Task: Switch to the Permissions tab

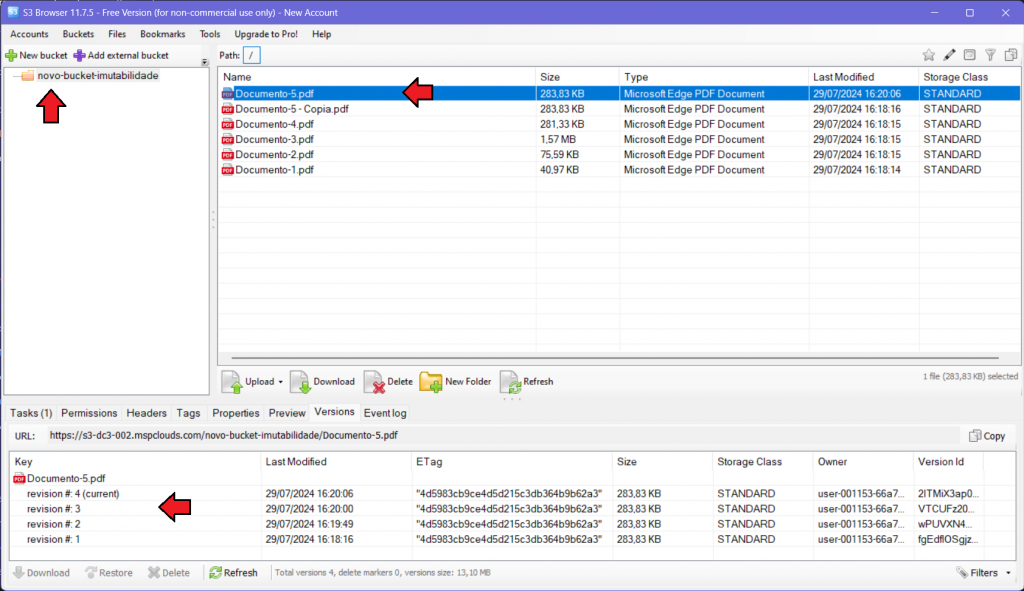Action: (89, 413)
